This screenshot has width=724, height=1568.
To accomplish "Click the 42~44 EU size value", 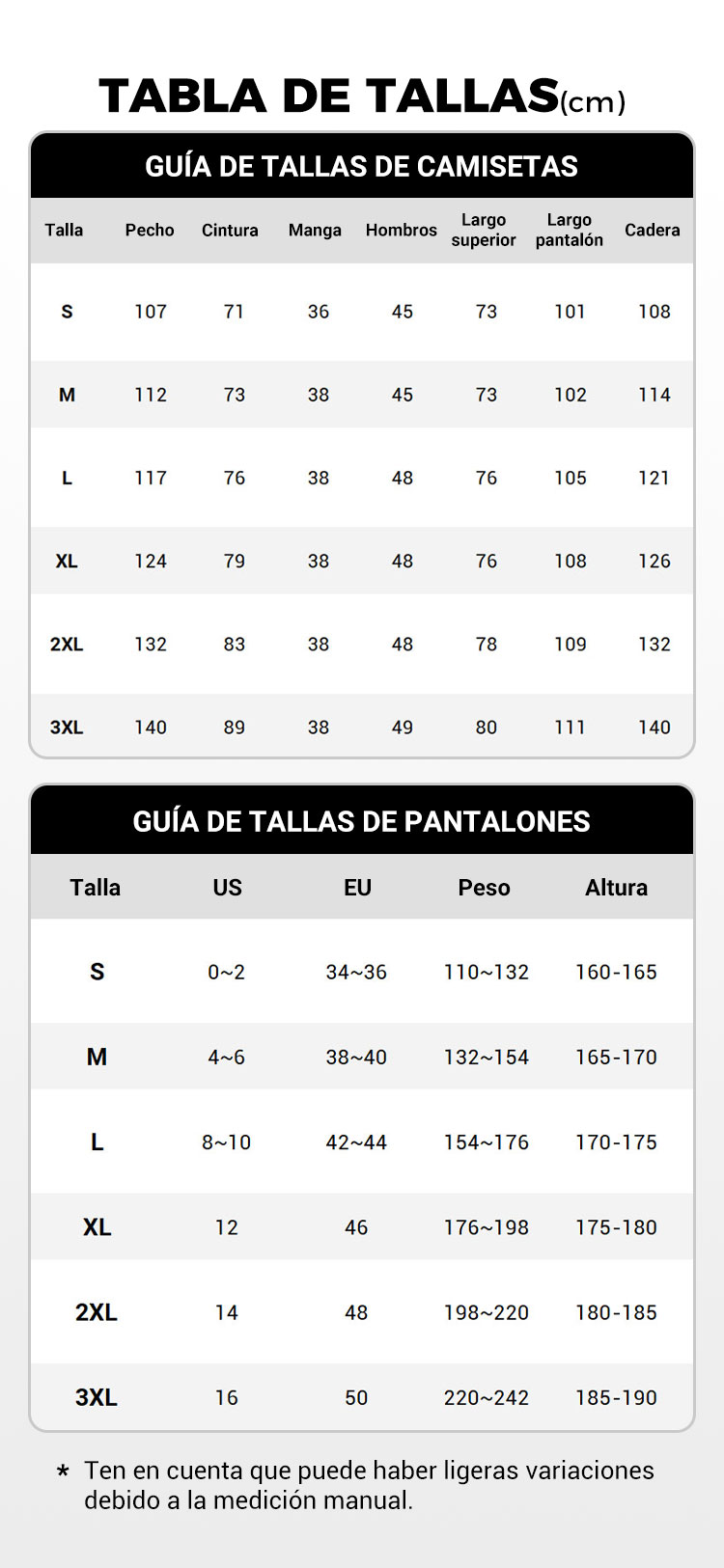I will pyautogui.click(x=356, y=1142).
